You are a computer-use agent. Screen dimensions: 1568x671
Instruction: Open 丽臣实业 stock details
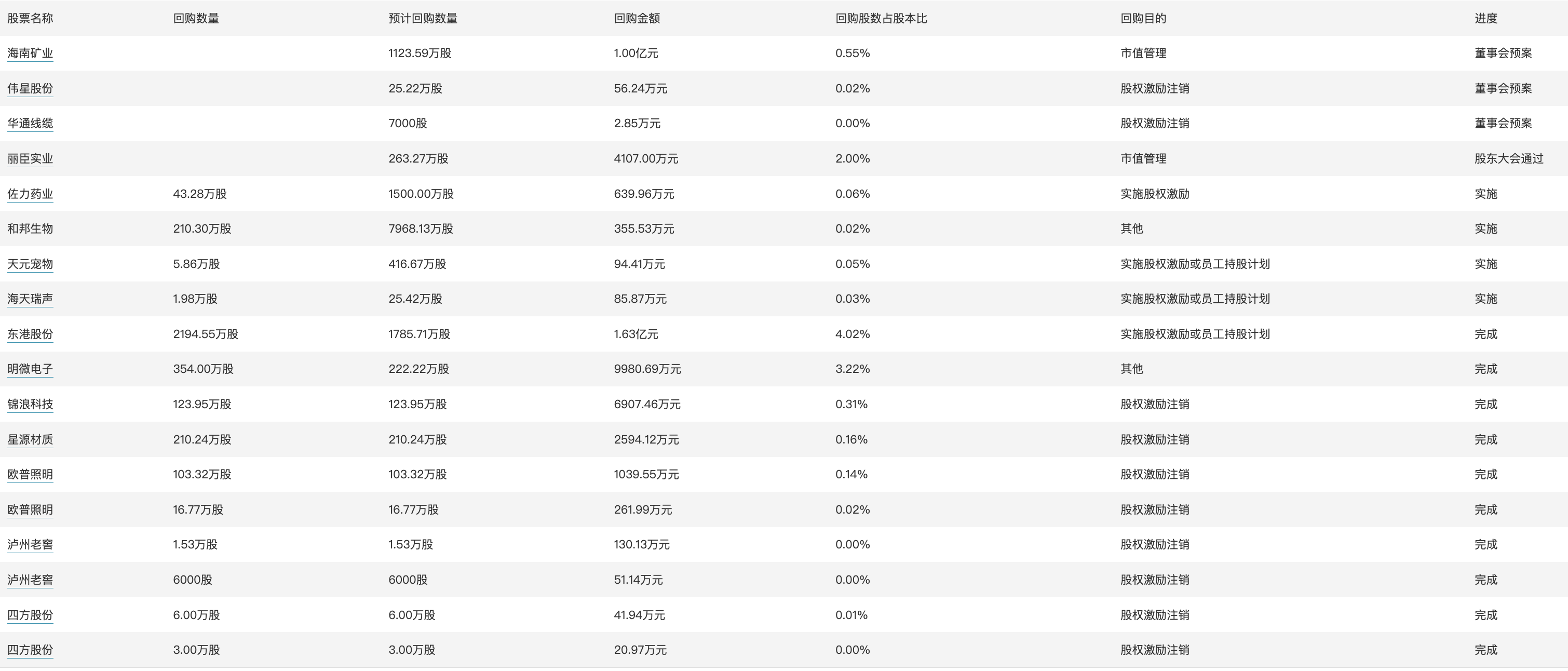tap(30, 158)
